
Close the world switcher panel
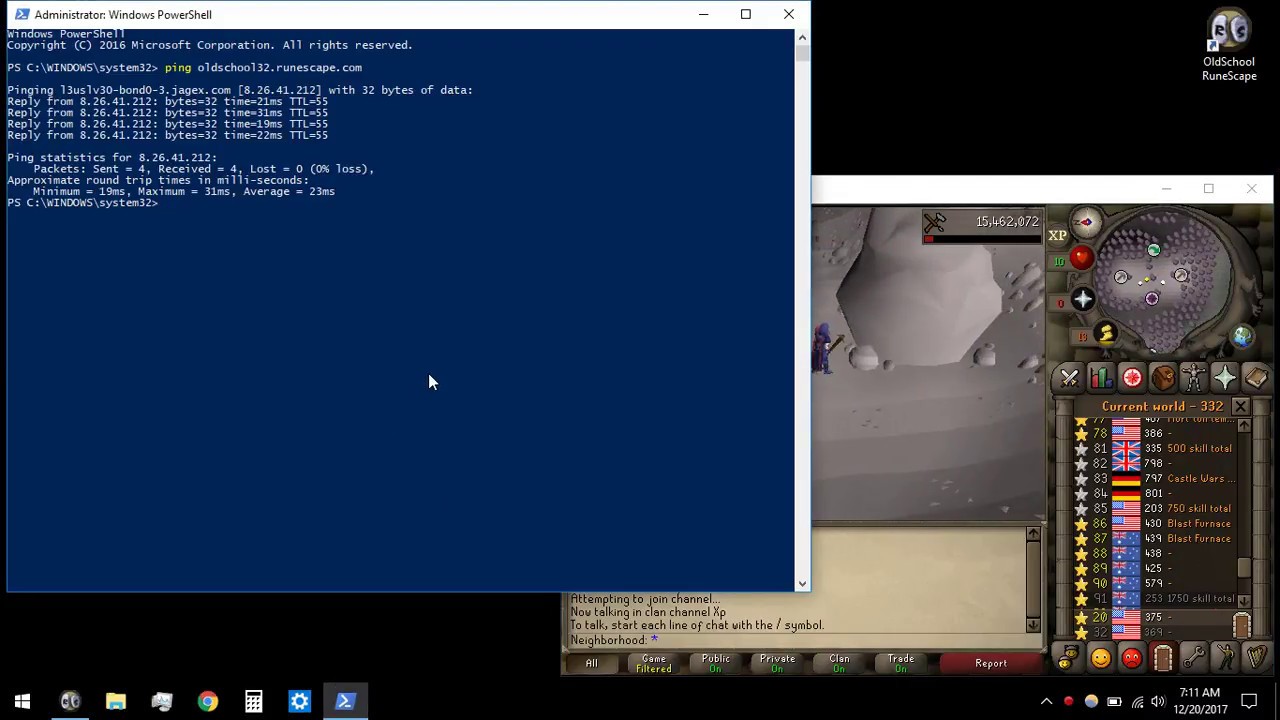click(1240, 406)
